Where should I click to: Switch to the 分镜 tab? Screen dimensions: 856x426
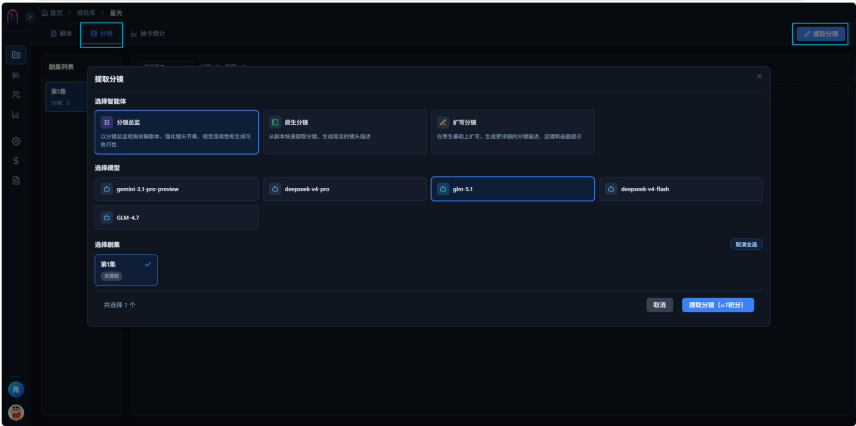coord(102,34)
